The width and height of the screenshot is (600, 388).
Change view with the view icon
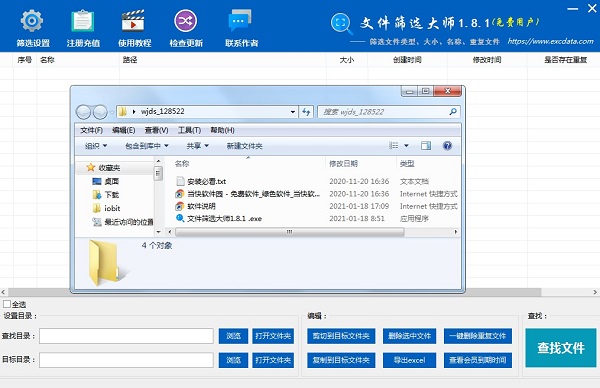393,145
